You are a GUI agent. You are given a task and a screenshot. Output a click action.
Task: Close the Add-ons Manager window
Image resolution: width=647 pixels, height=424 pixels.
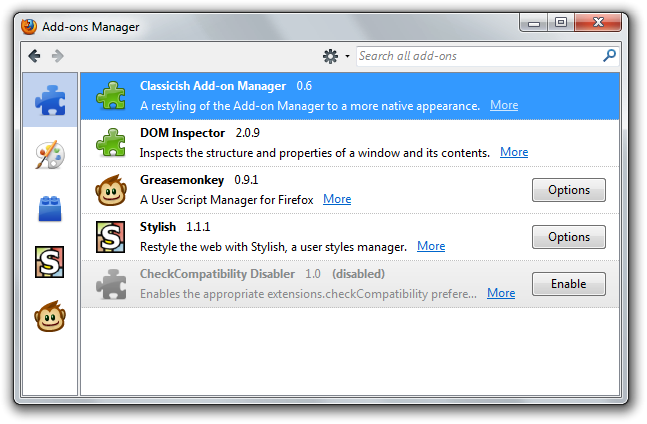pyautogui.click(x=598, y=23)
